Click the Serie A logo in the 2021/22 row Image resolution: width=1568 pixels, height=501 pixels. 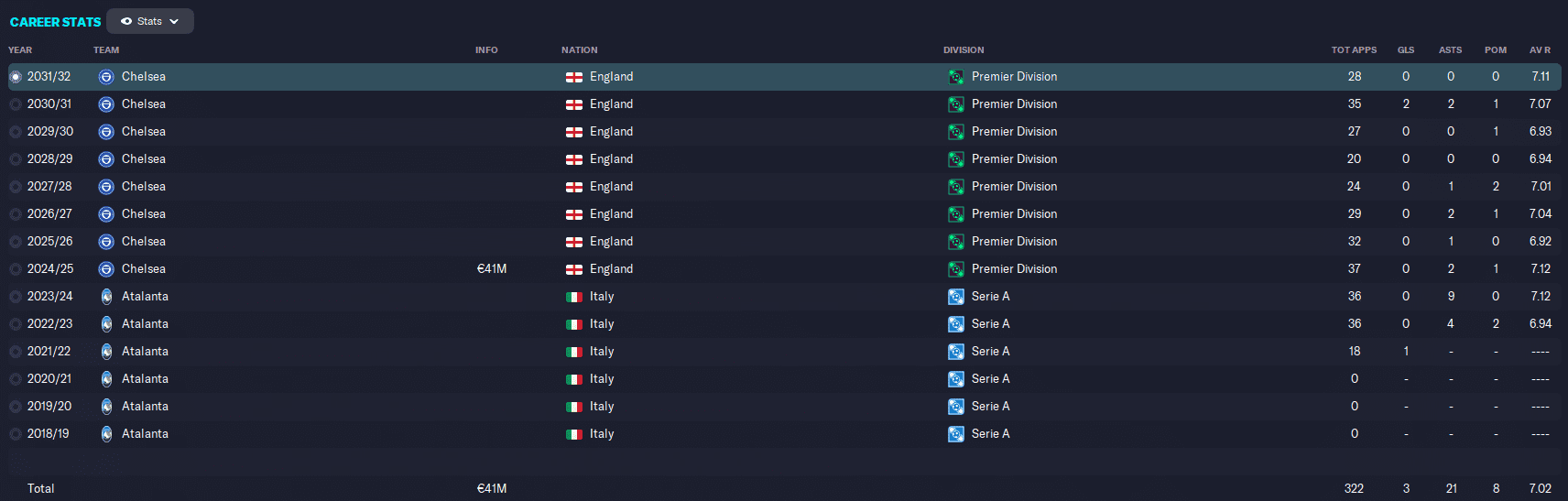click(x=955, y=352)
